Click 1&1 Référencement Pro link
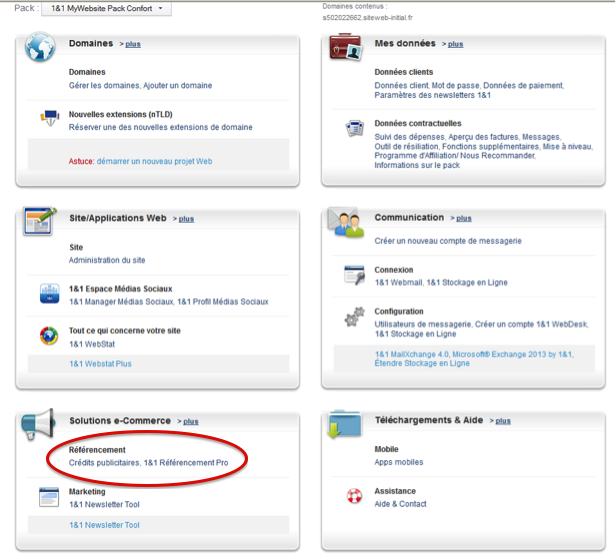Viewport: 616px width, 554px height. [186, 463]
